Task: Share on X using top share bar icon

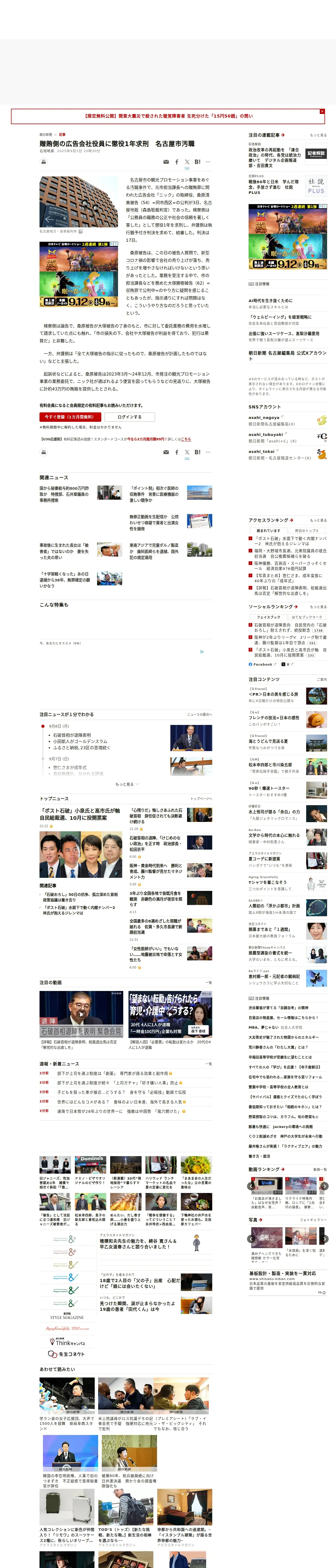Action: (x=187, y=162)
